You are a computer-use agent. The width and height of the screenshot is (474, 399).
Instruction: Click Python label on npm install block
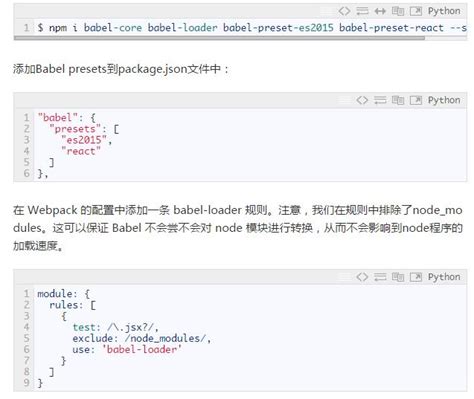(444, 11)
